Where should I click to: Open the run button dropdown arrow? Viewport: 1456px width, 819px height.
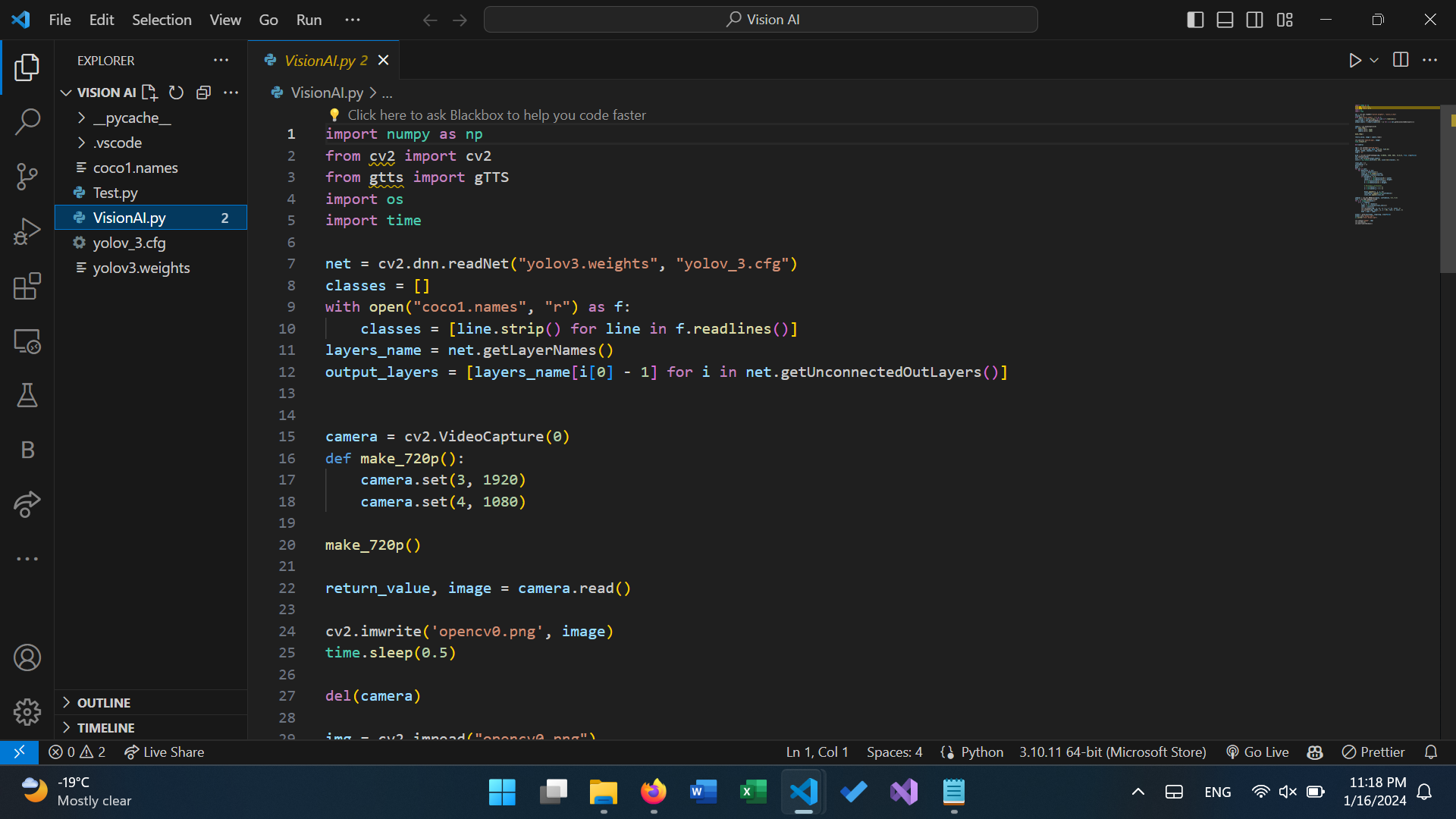[x=1374, y=60]
